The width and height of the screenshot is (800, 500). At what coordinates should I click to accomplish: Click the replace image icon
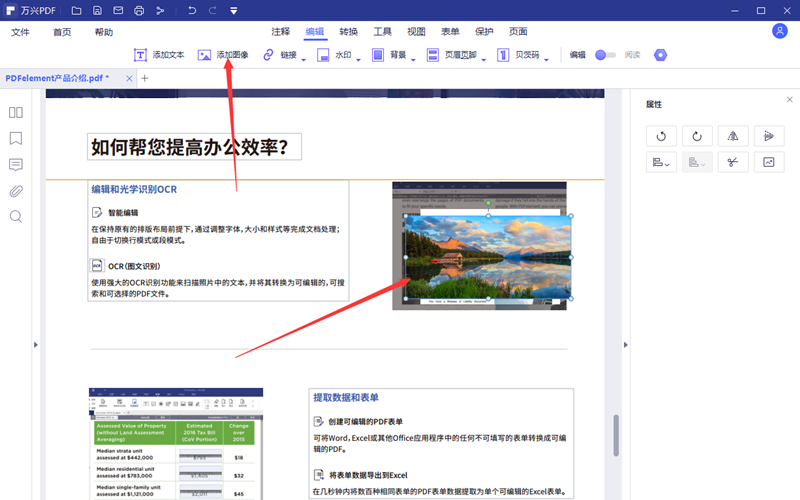tap(769, 162)
